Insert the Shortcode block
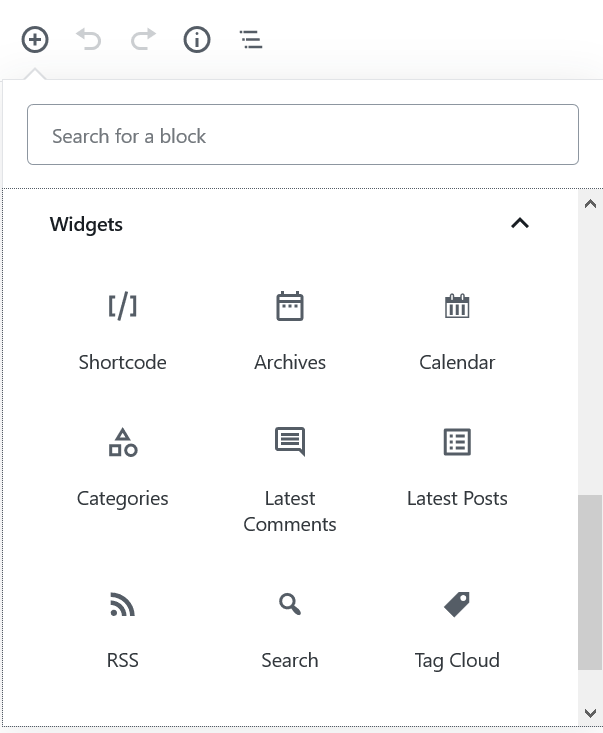The image size is (603, 733). tap(122, 331)
